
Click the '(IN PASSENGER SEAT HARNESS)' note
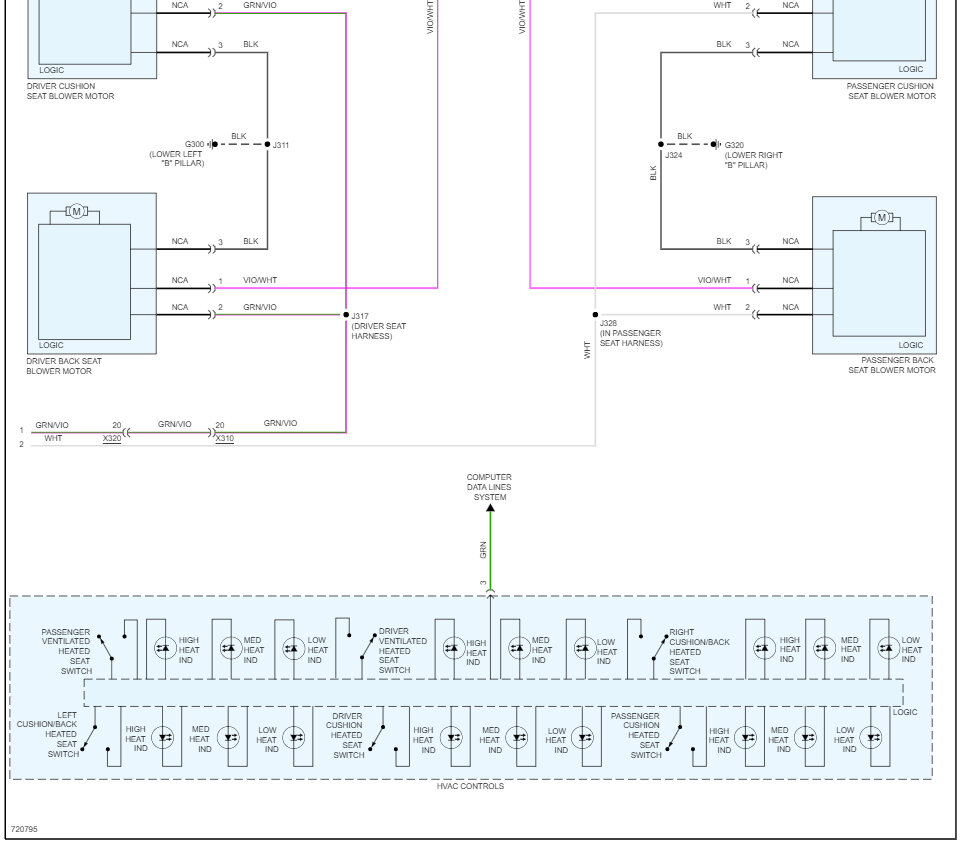coord(631,338)
